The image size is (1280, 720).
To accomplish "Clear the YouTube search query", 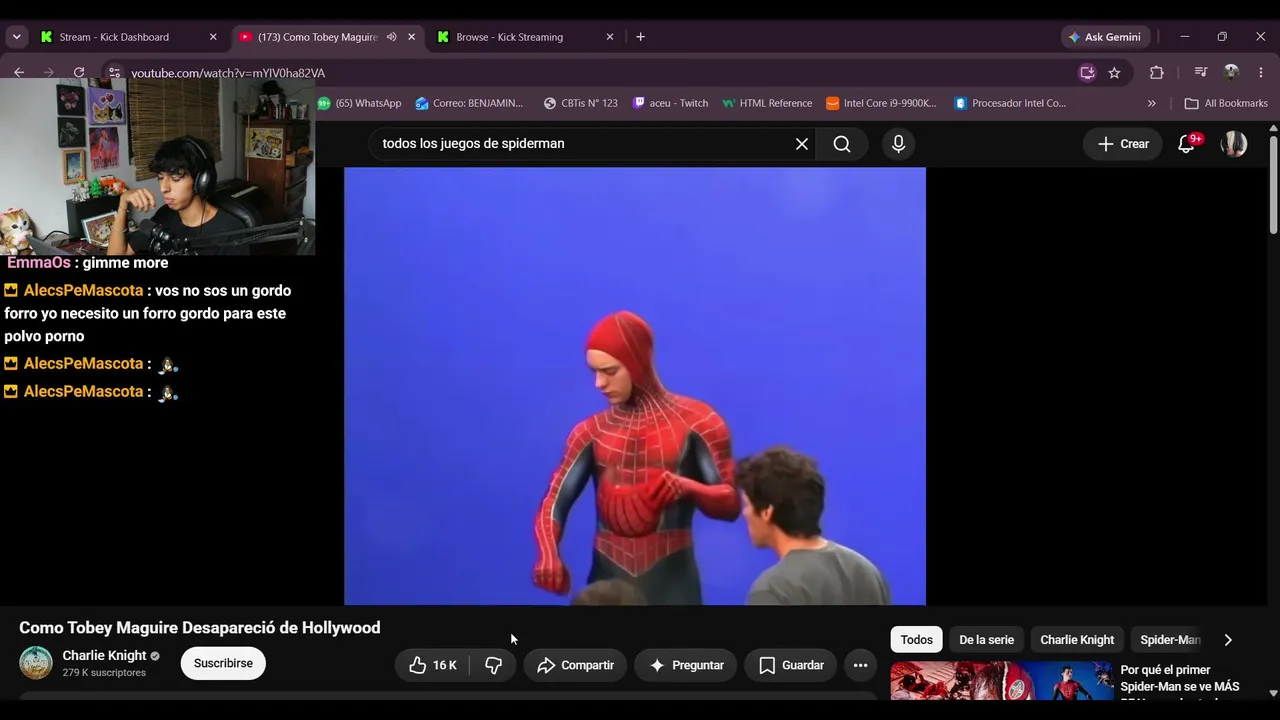I will click(802, 144).
